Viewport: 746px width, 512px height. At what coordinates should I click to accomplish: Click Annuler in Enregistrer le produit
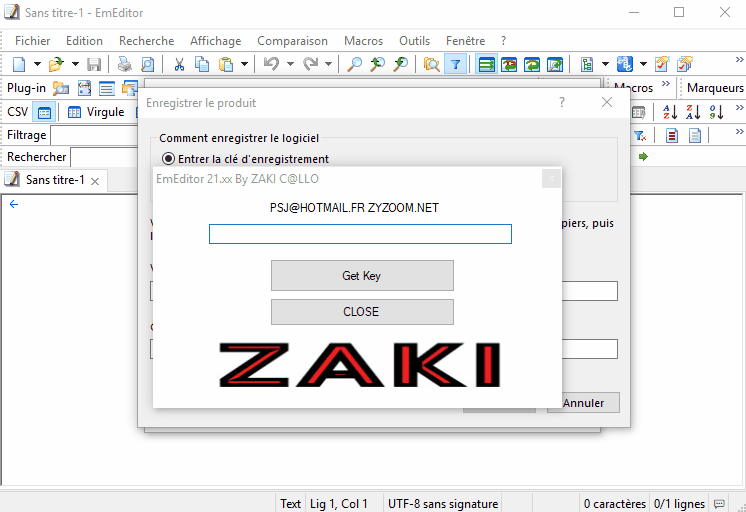(583, 403)
